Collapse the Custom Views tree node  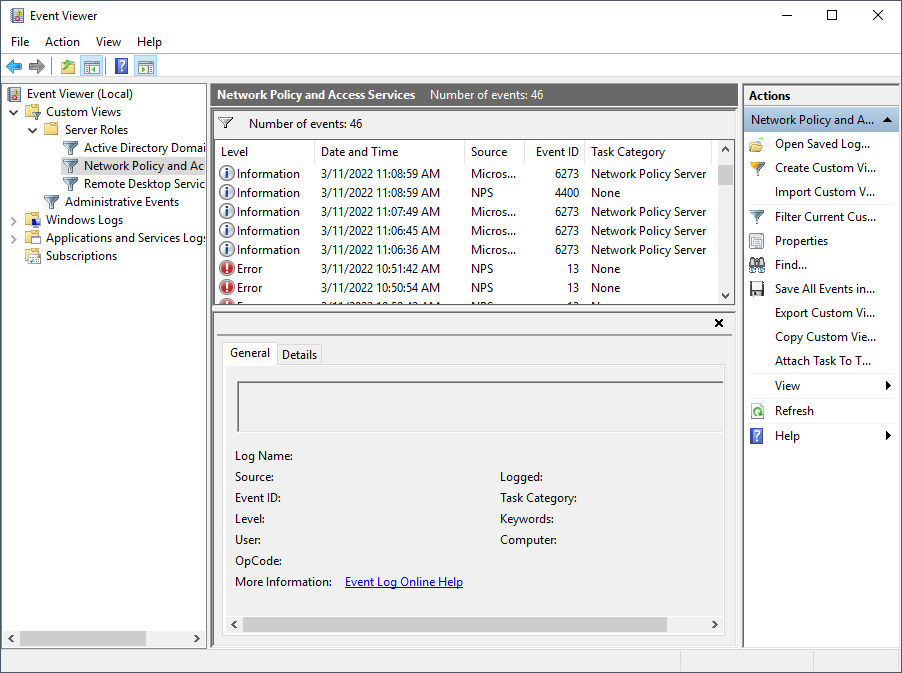(13, 111)
